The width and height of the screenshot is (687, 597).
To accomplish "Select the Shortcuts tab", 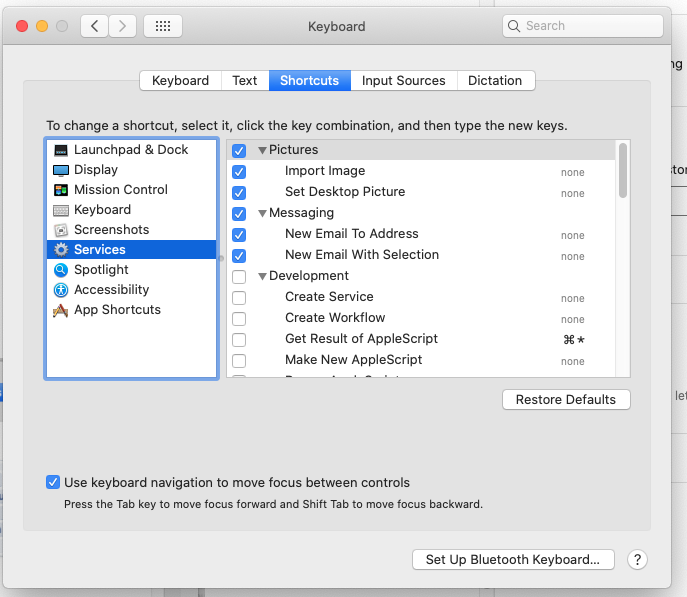I will point(310,81).
